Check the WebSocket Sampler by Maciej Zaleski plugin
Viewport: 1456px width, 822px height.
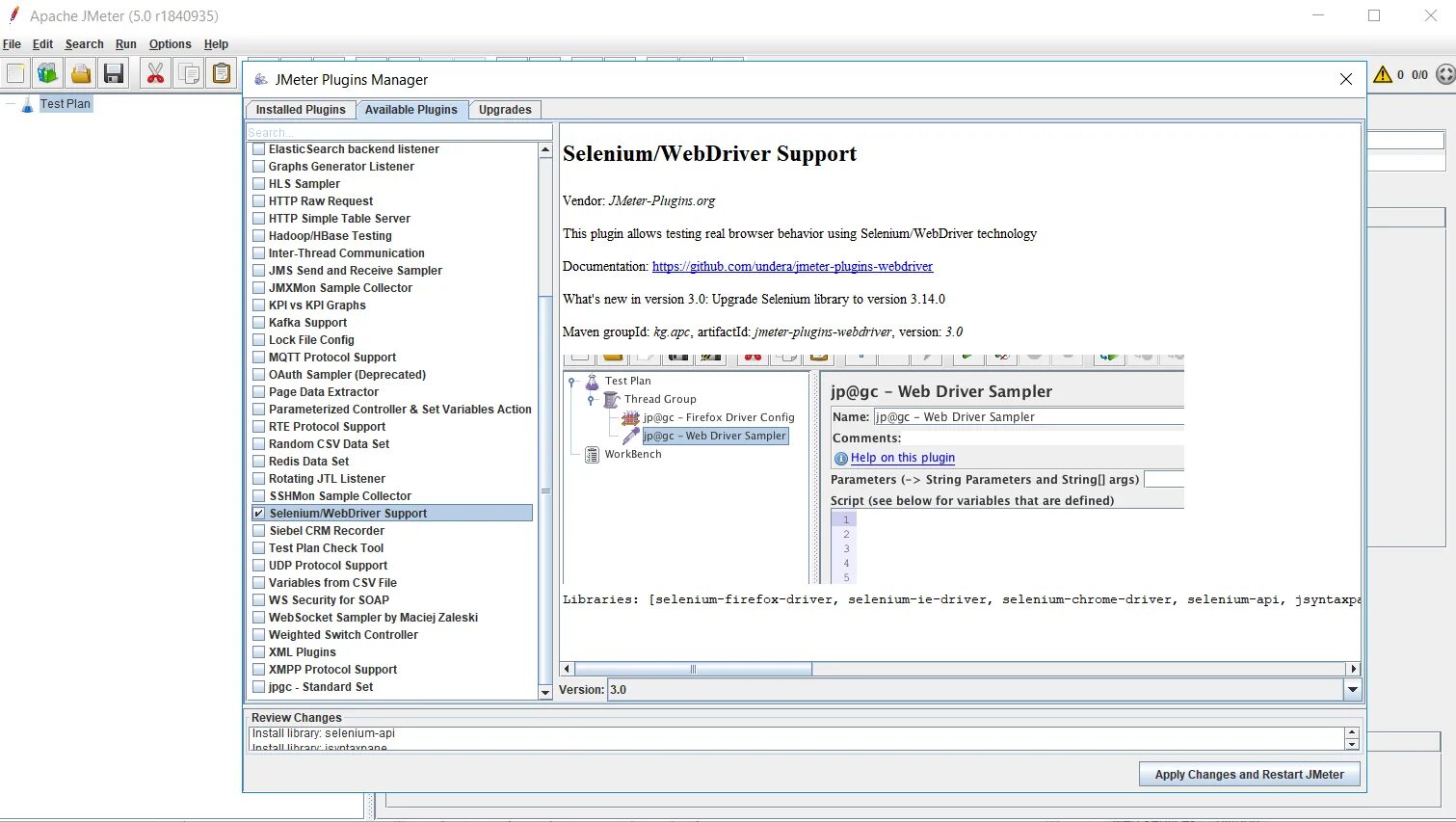tap(258, 618)
